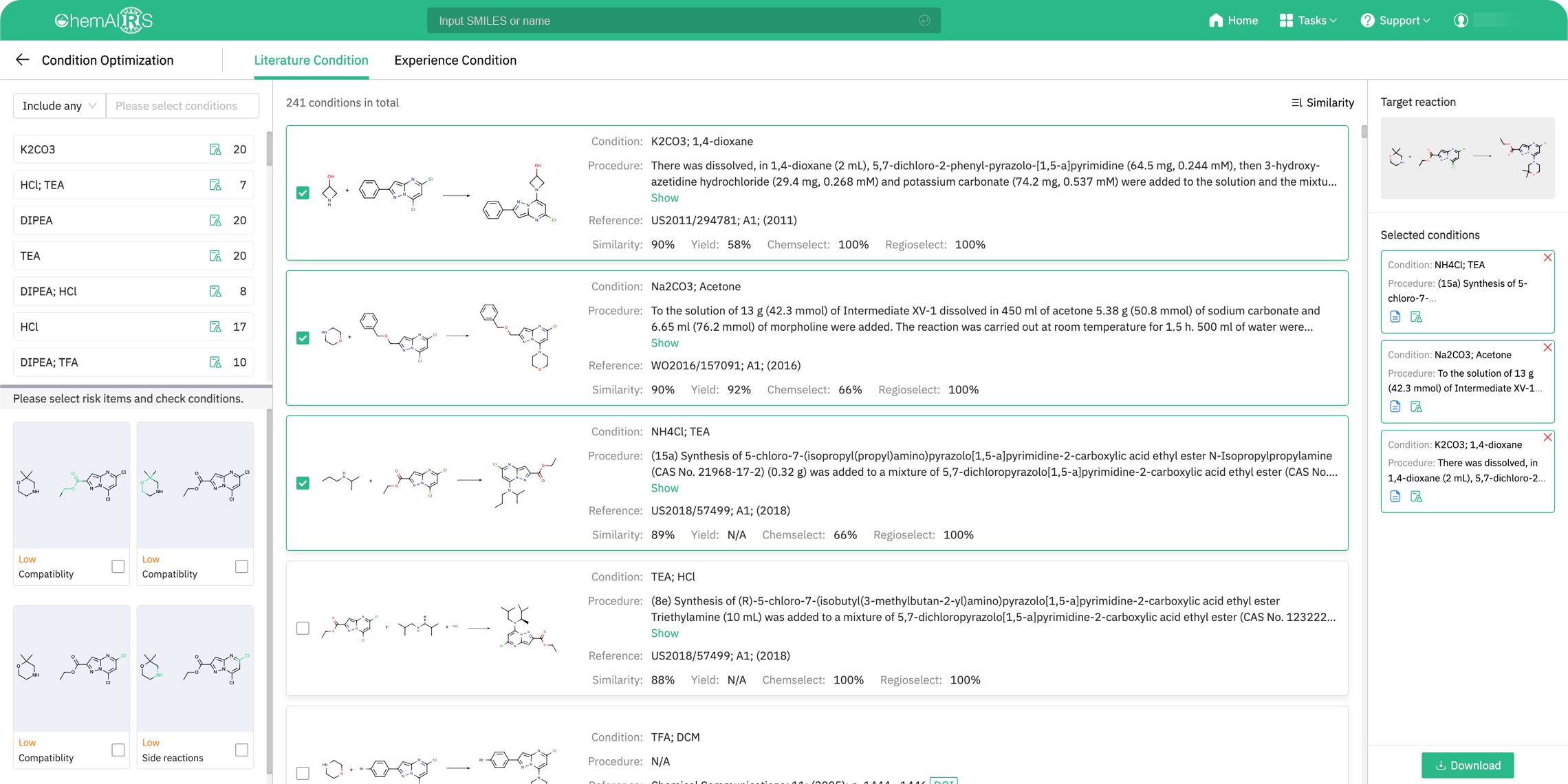Check the TEA; HCl condition checkbox

point(303,628)
